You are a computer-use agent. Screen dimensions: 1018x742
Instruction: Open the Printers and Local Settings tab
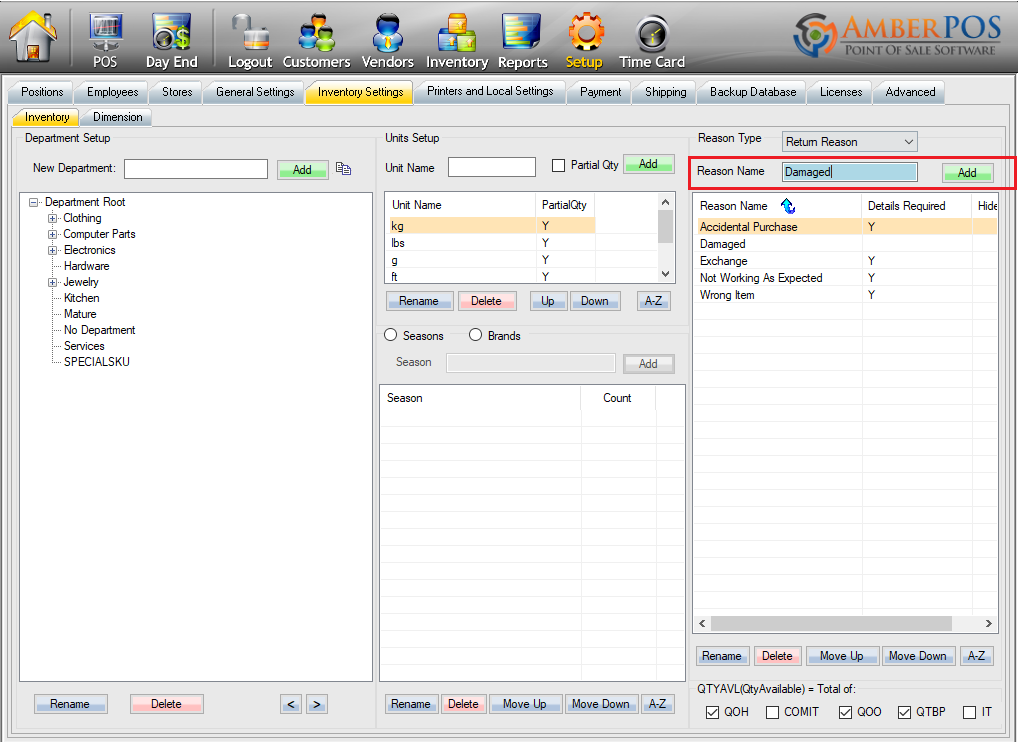[x=490, y=92]
